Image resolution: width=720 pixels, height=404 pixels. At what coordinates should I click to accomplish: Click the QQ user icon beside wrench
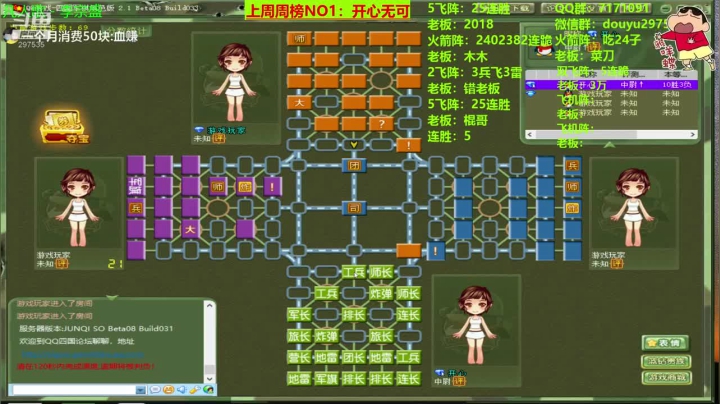(208, 390)
